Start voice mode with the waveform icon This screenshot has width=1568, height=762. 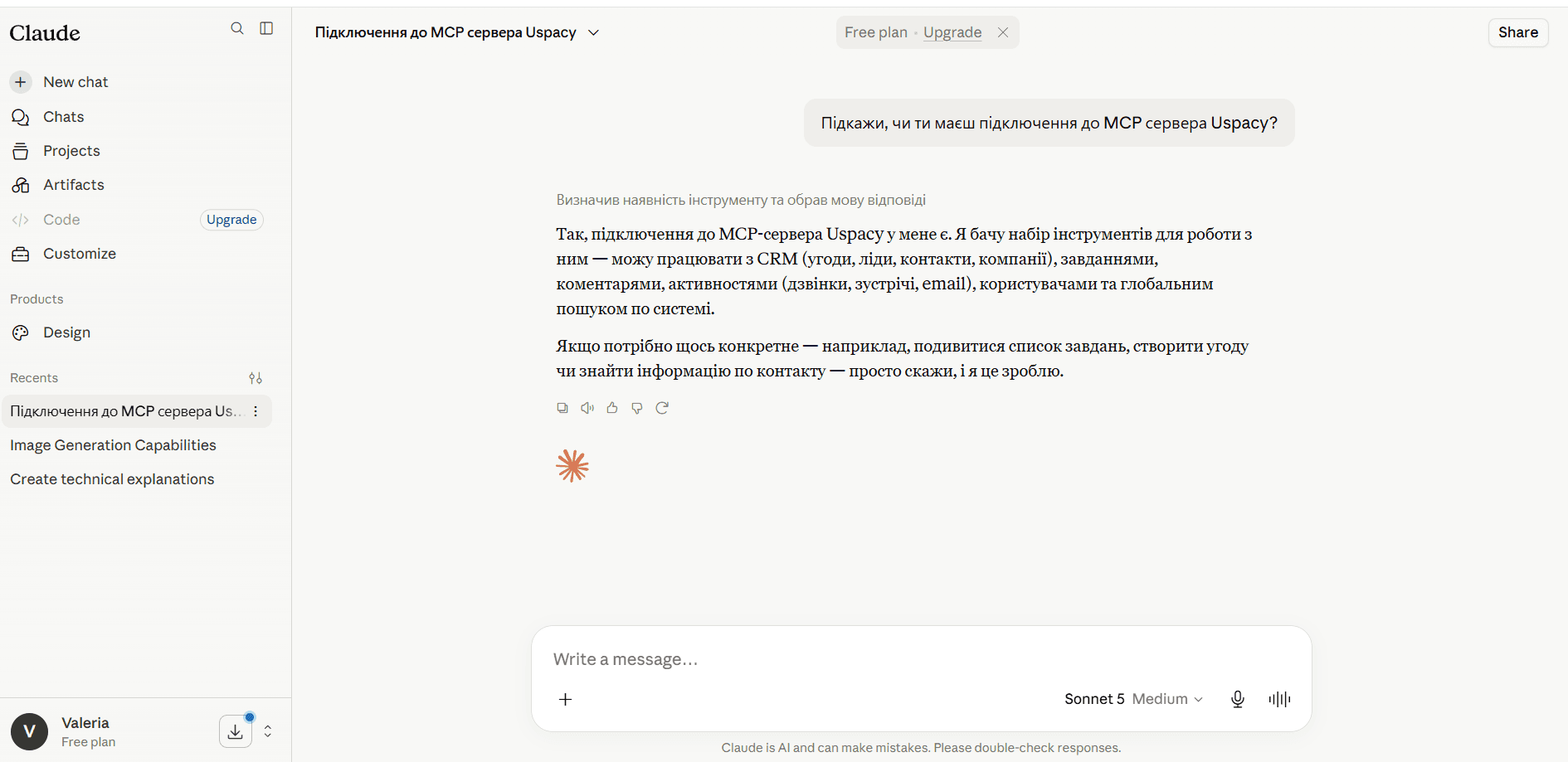[x=1279, y=699]
